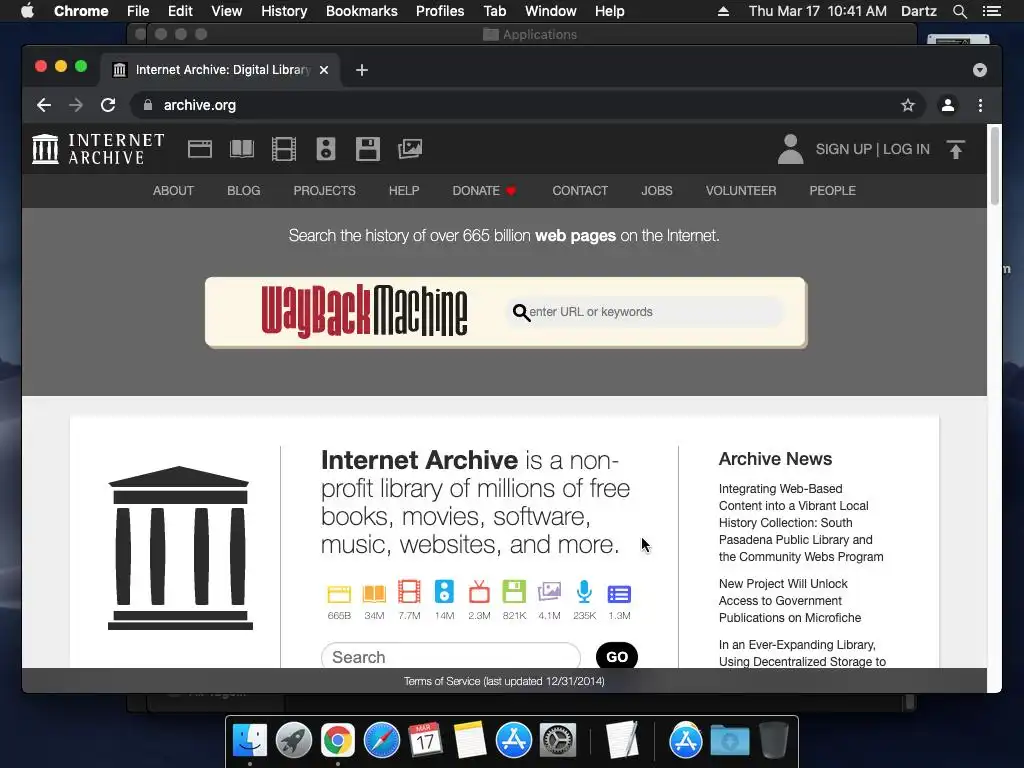Open a new tab with the plus button
The height and width of the screenshot is (768, 1024).
pos(362,70)
